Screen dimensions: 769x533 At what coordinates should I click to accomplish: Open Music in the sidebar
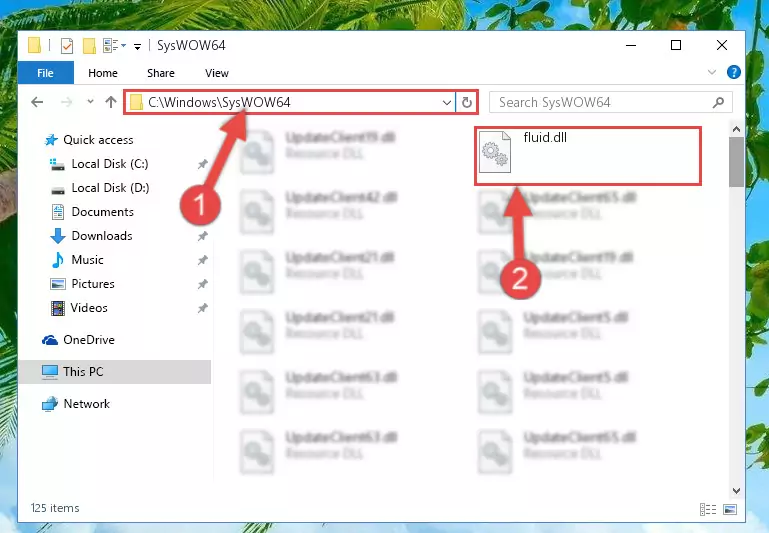[77, 260]
